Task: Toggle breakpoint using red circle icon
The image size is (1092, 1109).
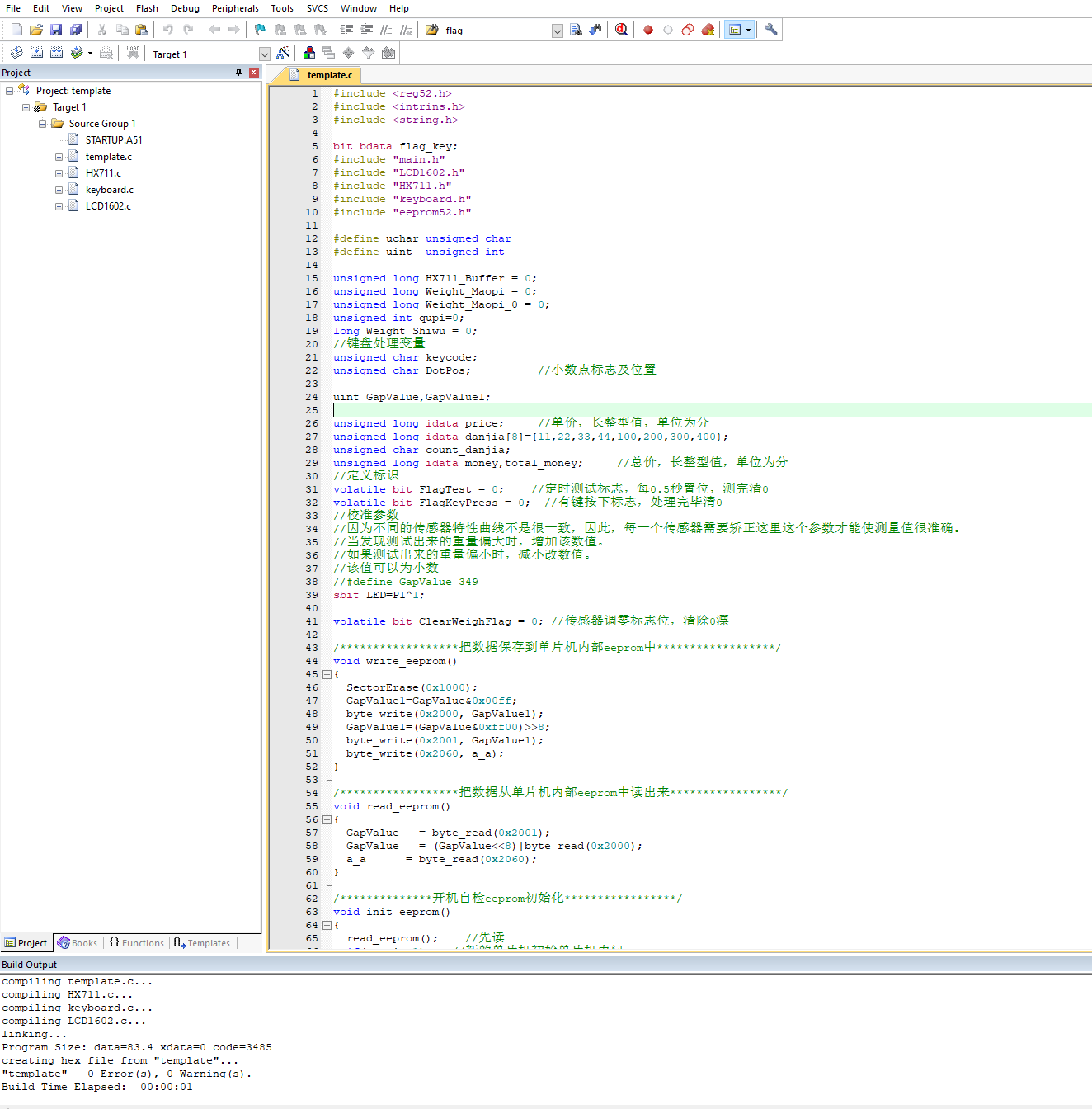Action: 648,30
